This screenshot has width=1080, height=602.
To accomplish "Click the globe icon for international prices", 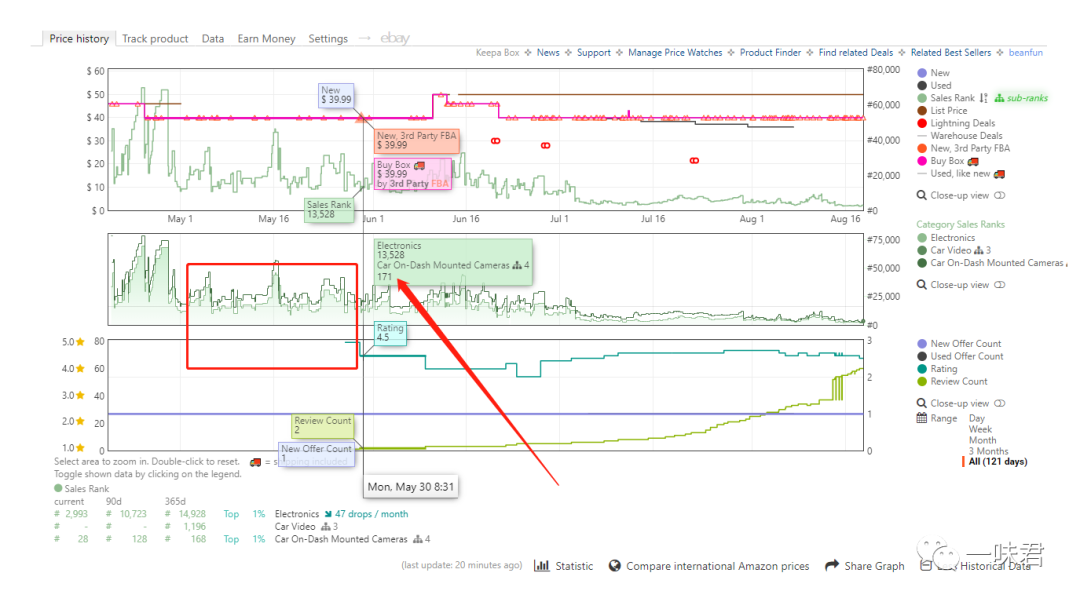I will (x=615, y=565).
